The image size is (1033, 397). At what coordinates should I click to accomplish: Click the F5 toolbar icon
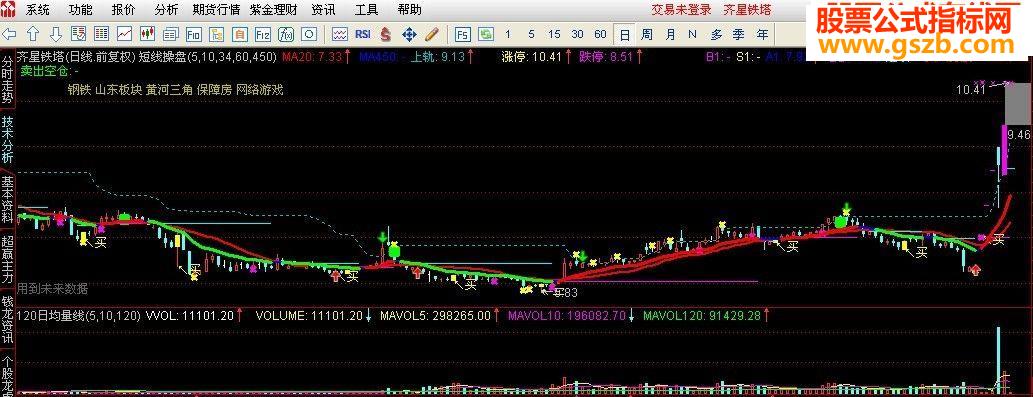[x=462, y=34]
